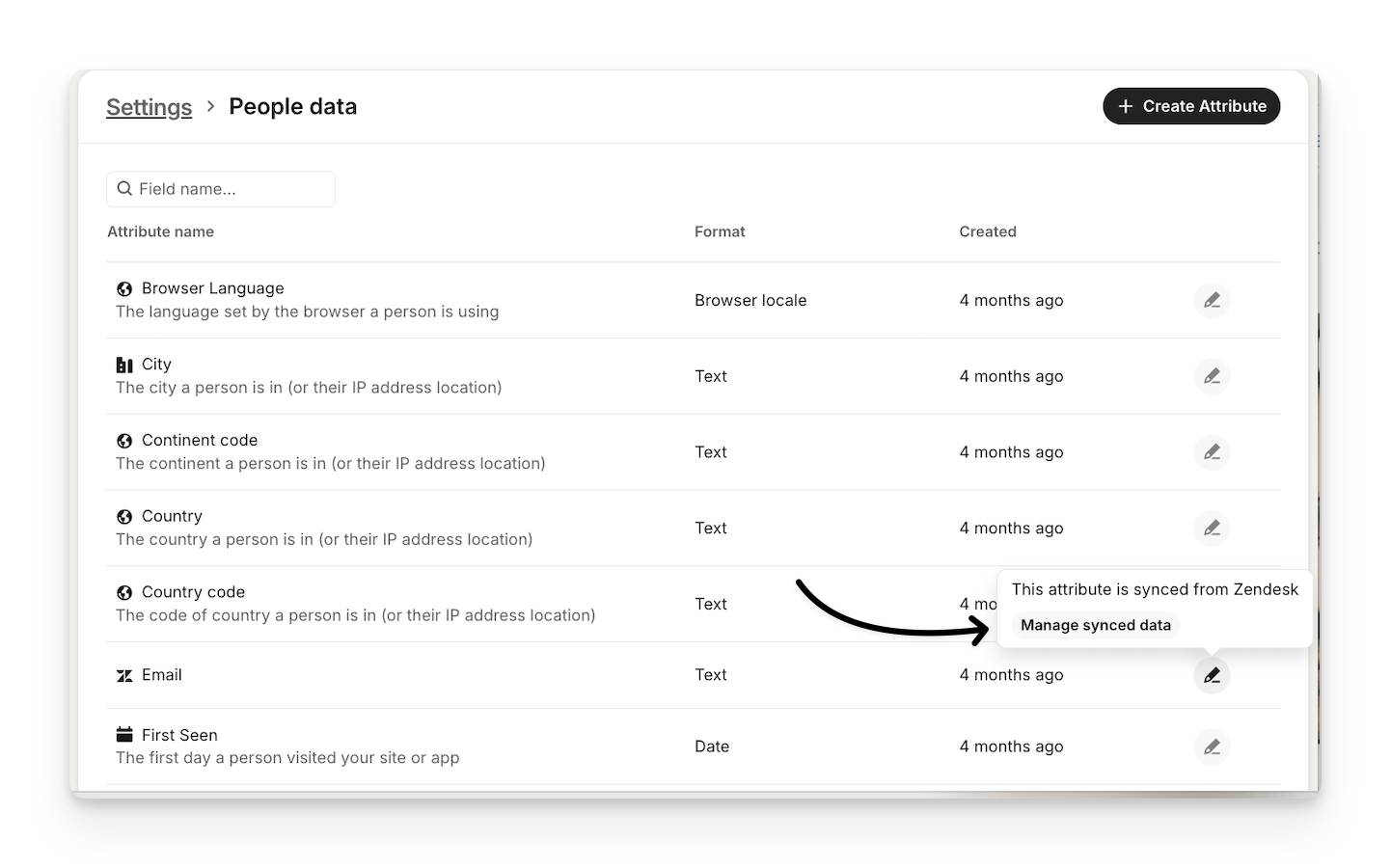Screen dimensions: 1391x868
Task: Click the Format column header
Action: pos(720,231)
